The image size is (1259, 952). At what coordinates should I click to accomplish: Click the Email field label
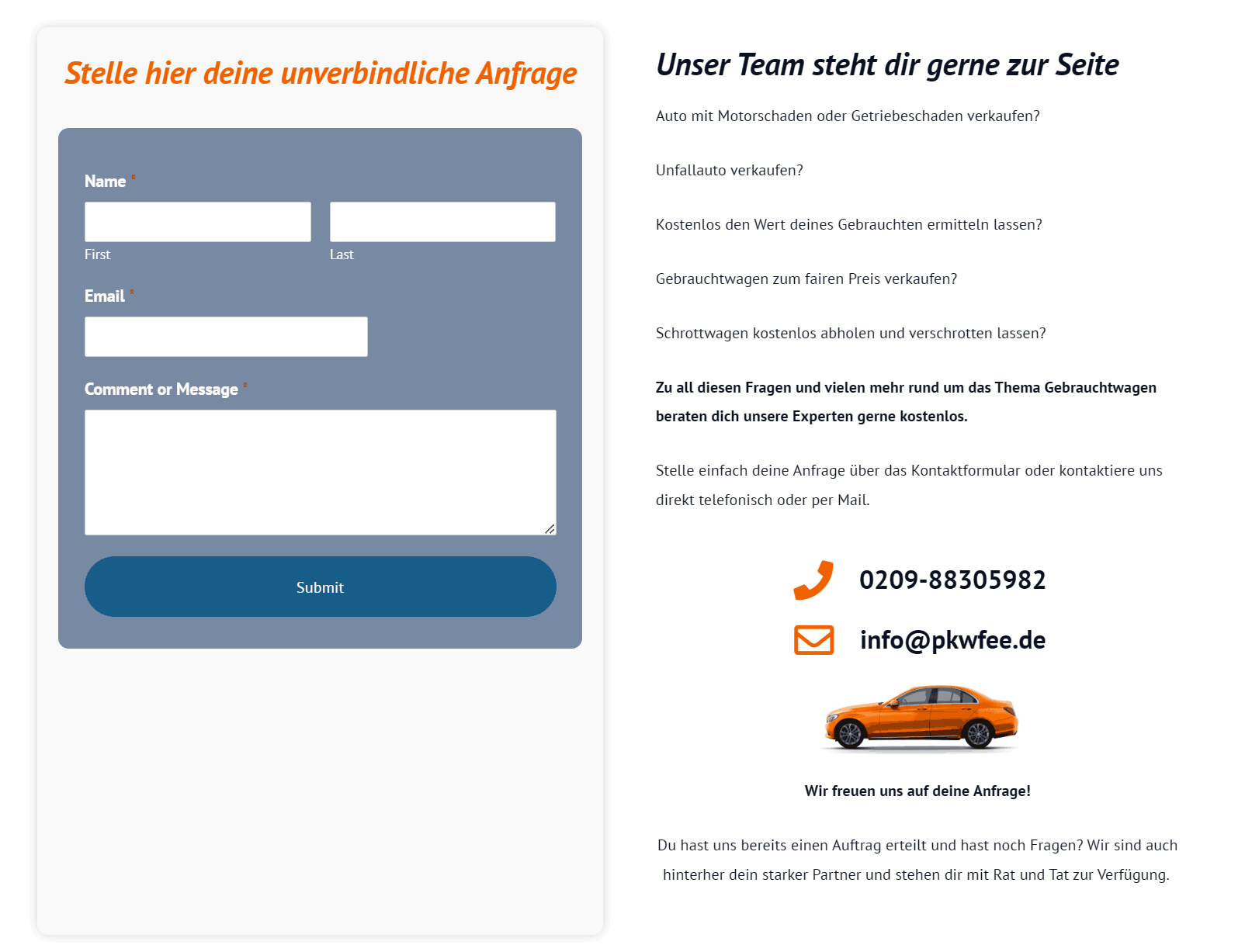click(x=105, y=296)
